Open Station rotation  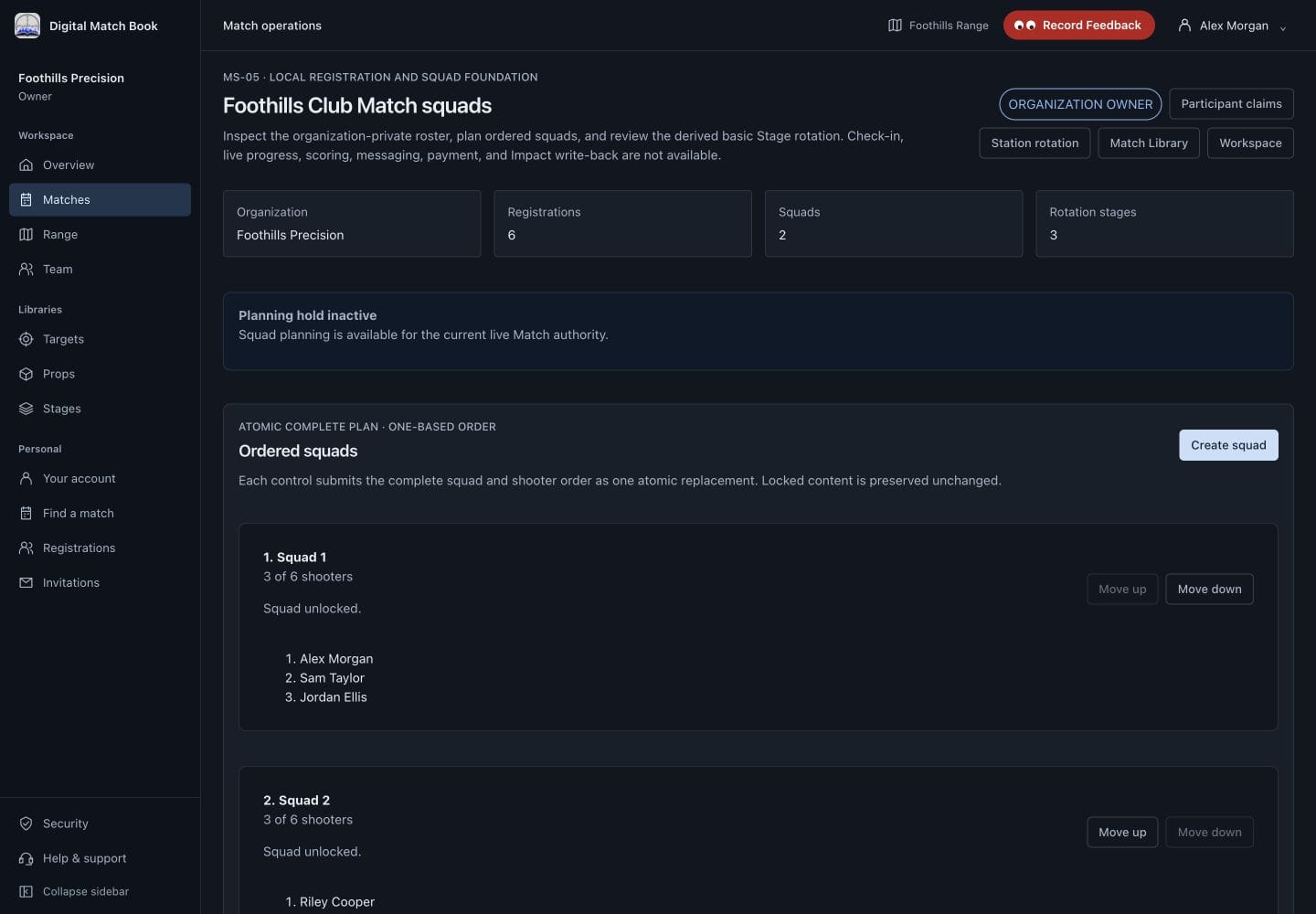(x=1035, y=143)
